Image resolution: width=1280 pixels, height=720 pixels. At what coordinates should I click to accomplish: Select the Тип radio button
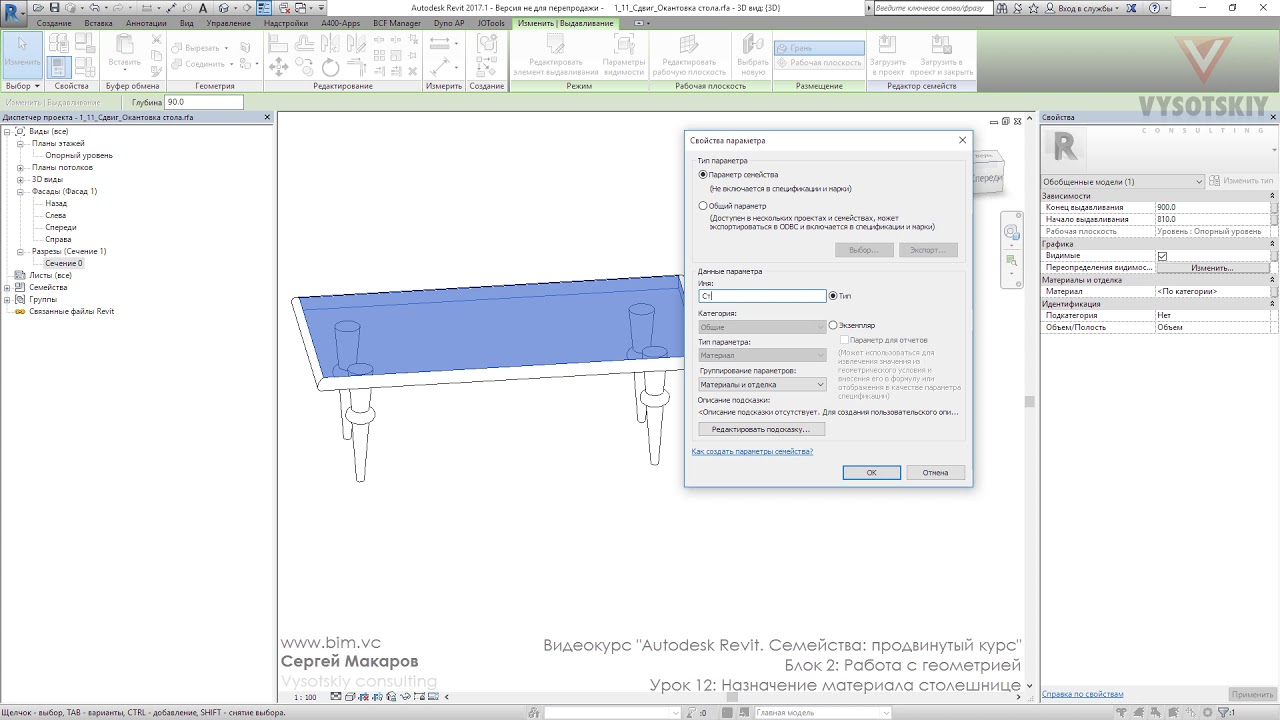click(x=833, y=296)
